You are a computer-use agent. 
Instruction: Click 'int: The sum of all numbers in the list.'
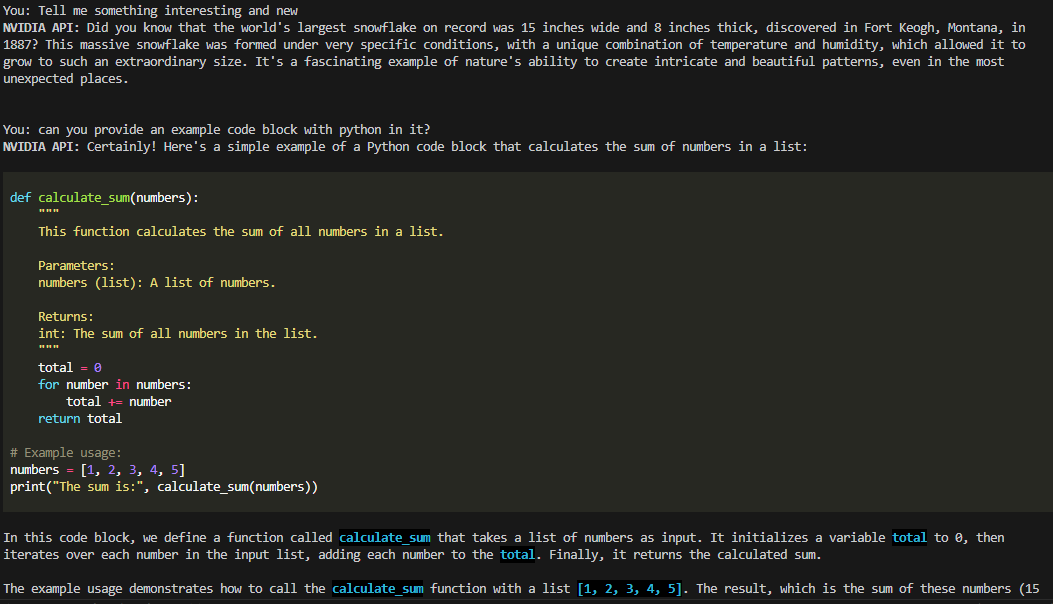(177, 334)
